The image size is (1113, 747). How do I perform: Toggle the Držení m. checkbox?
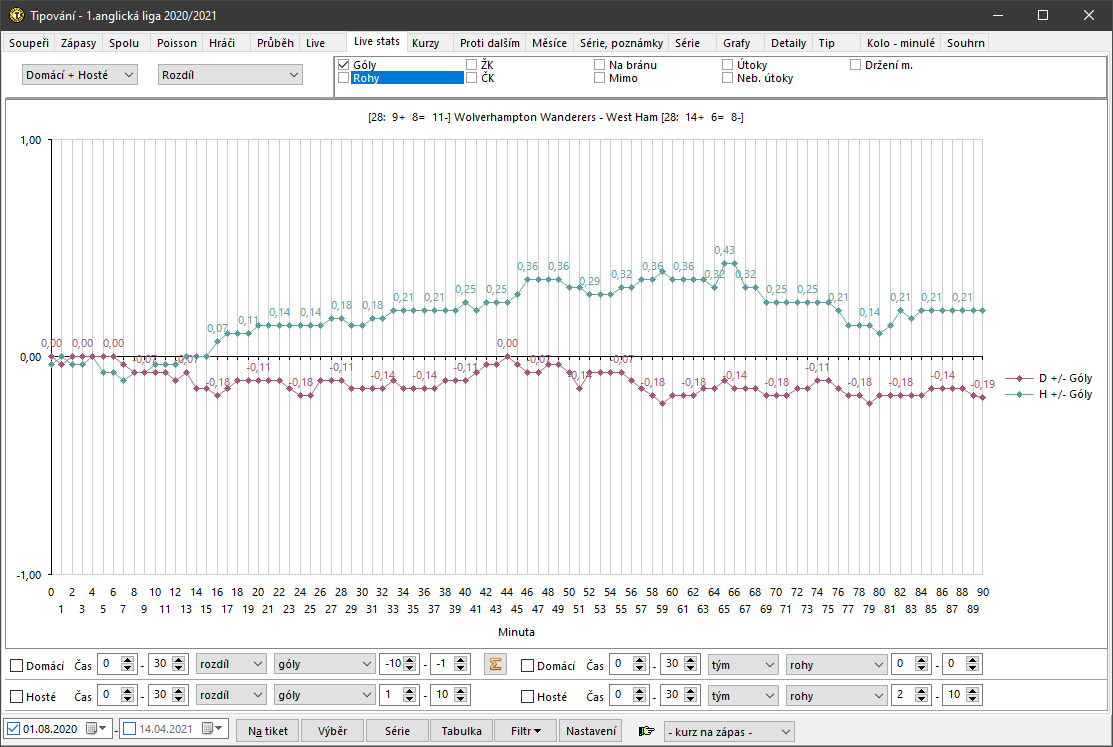(x=856, y=65)
